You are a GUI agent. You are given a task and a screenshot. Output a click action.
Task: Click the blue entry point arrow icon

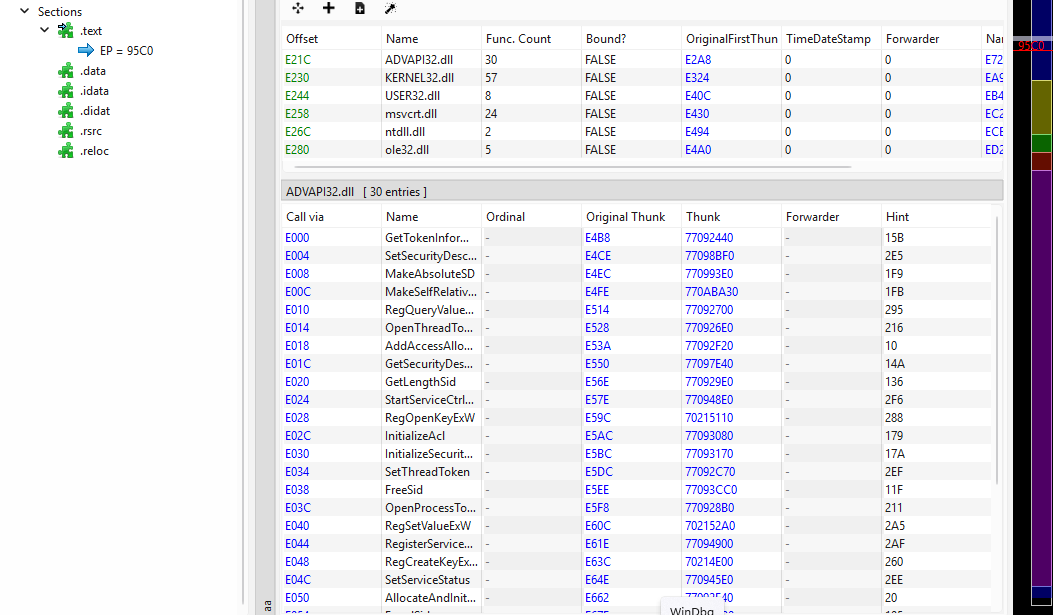tap(86, 50)
